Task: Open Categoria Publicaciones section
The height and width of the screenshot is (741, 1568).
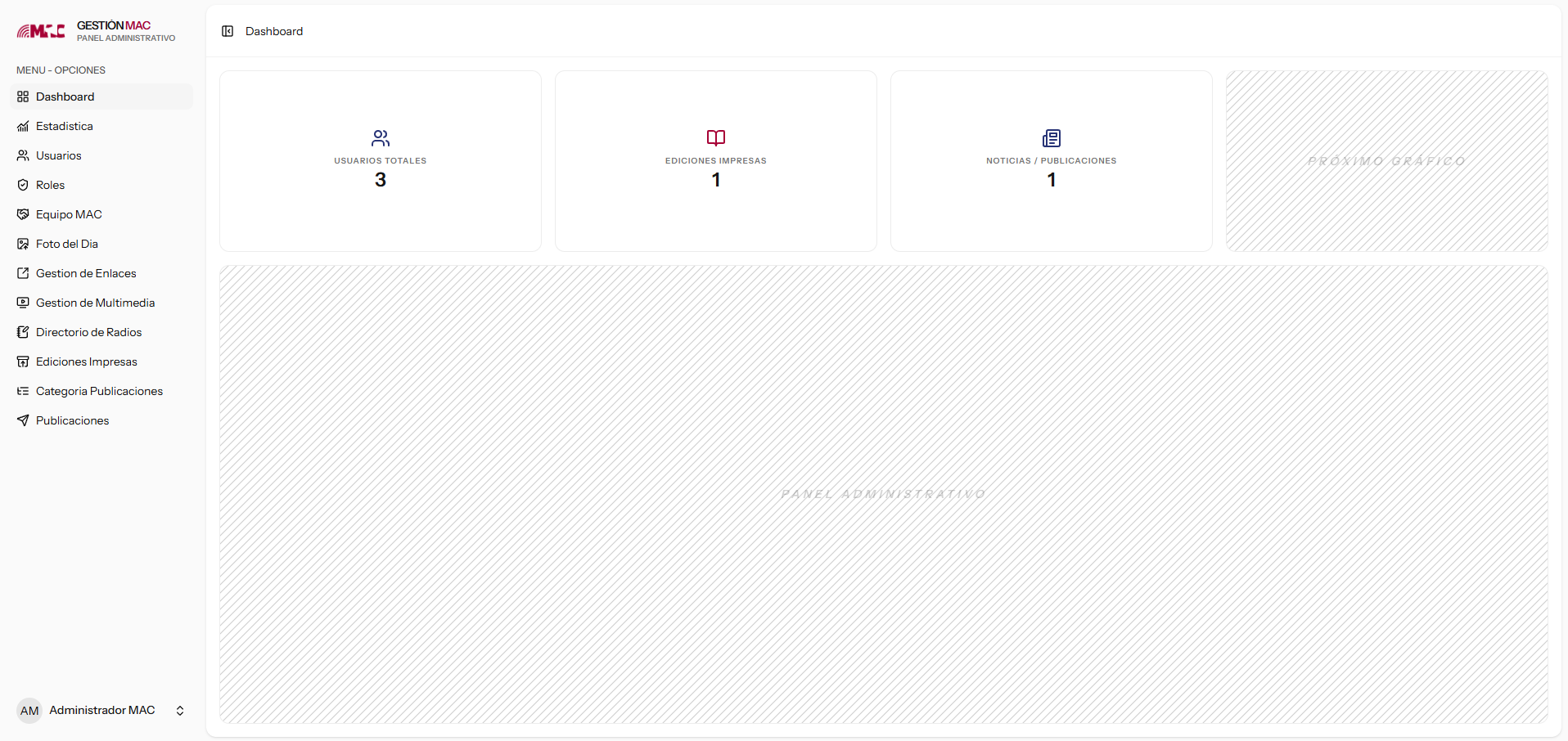Action: [x=99, y=391]
